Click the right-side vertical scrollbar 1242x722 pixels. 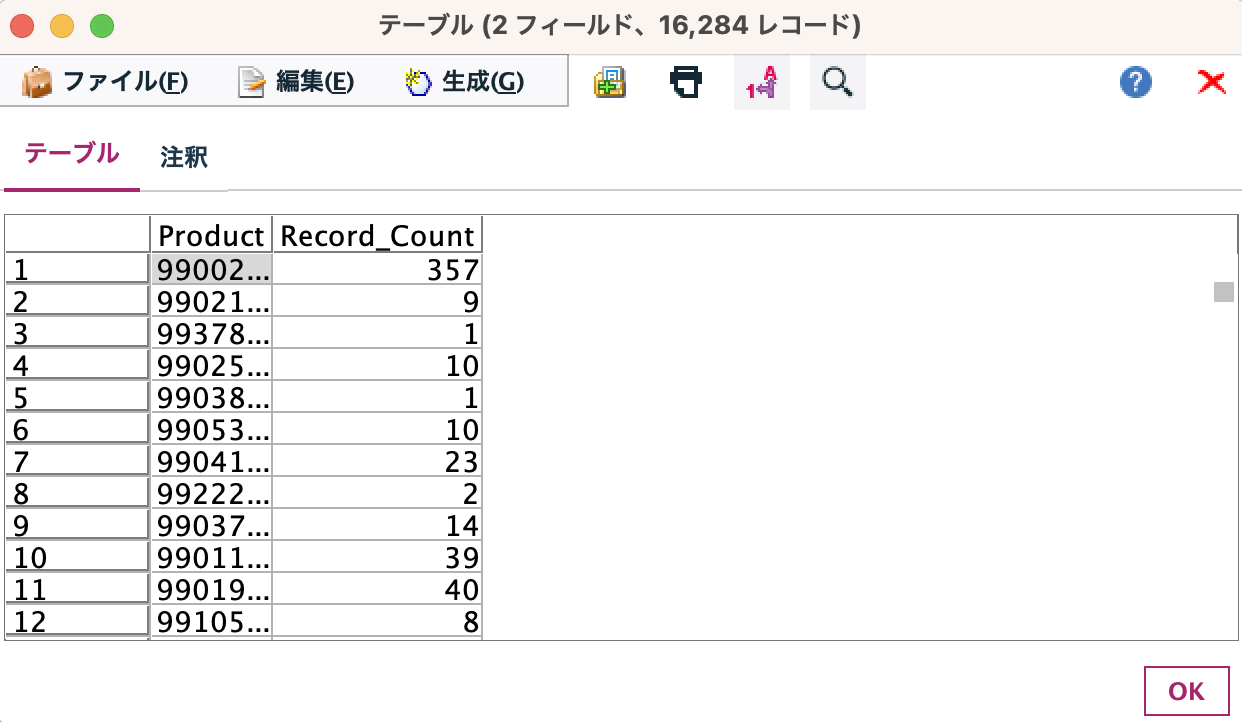[1222, 294]
